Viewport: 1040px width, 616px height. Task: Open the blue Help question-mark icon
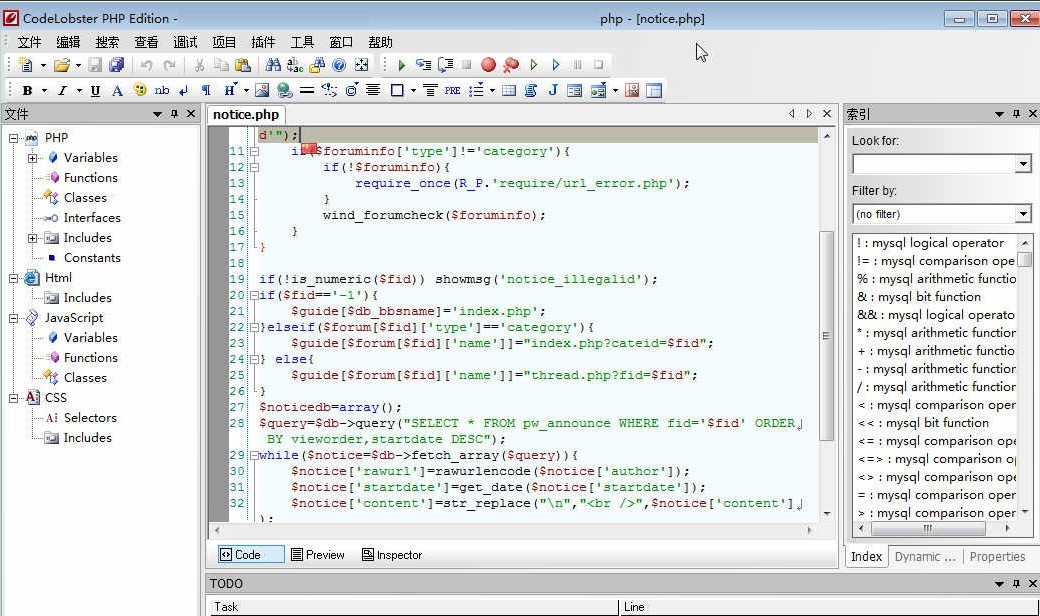(x=339, y=64)
